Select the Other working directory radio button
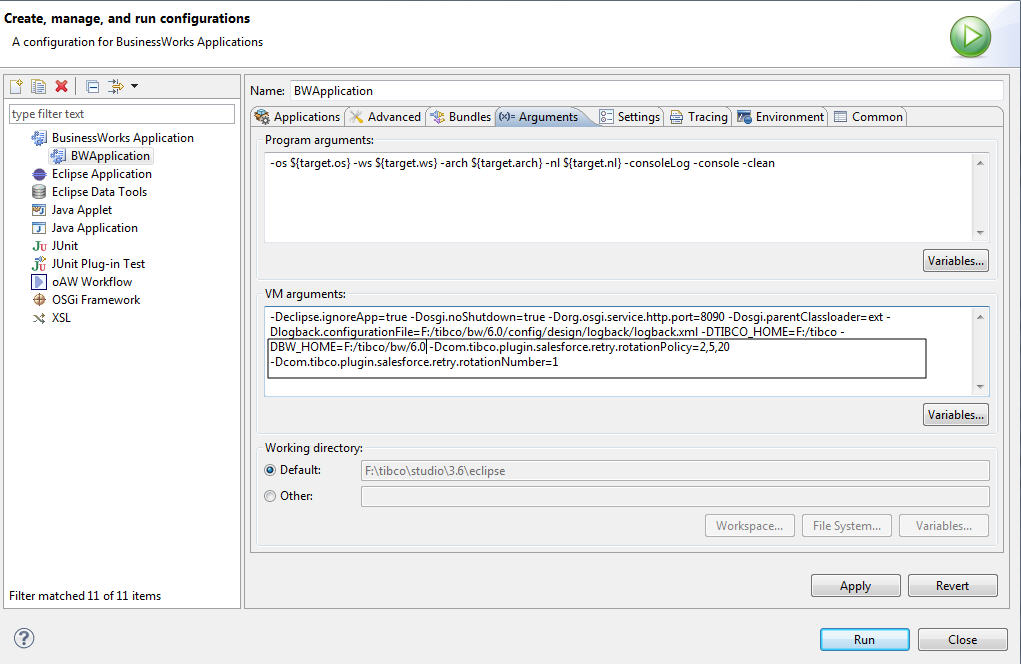Image resolution: width=1021 pixels, height=664 pixels. [x=270, y=496]
